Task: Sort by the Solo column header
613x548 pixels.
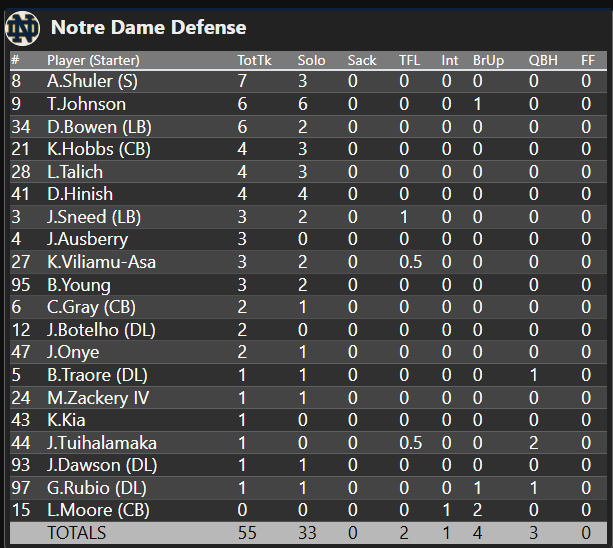Action: pos(311,60)
